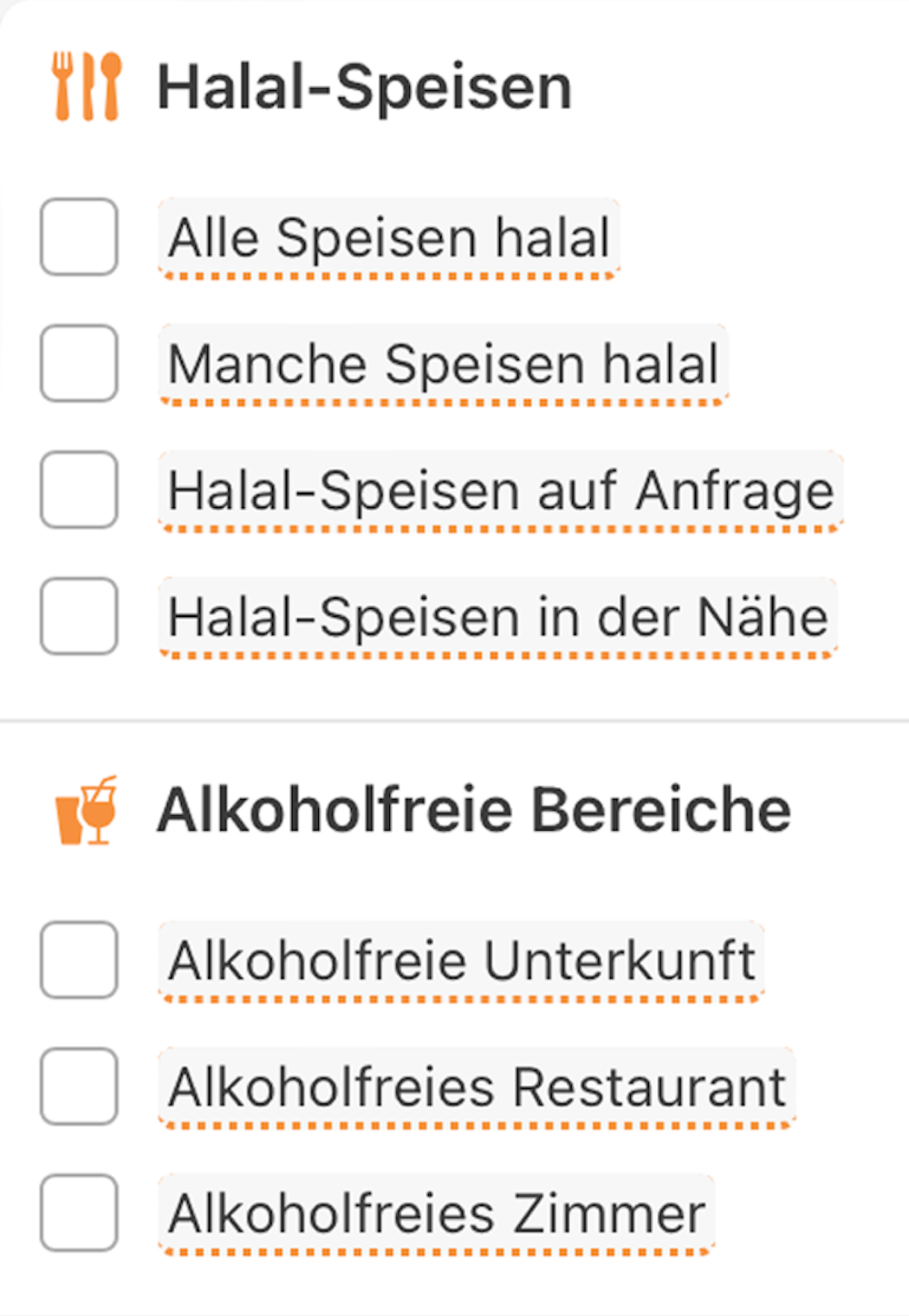Open the Halal-Speisen auf Anfrage label
Image resolution: width=909 pixels, height=1316 pixels.
(501, 491)
